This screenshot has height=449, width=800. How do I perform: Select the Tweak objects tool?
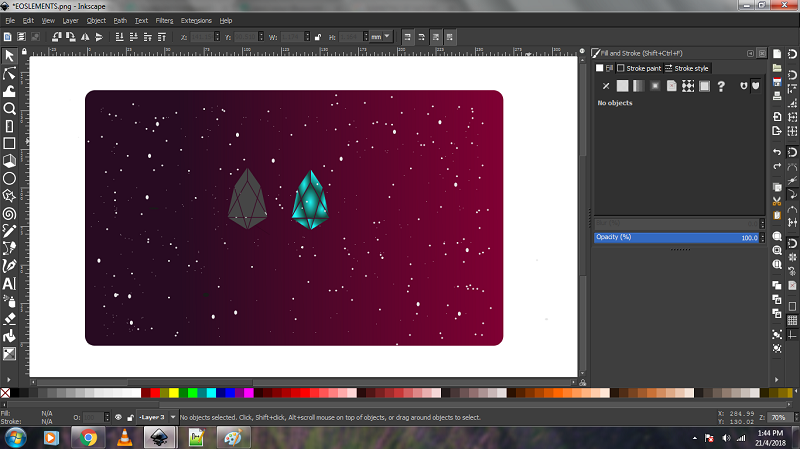click(9, 91)
